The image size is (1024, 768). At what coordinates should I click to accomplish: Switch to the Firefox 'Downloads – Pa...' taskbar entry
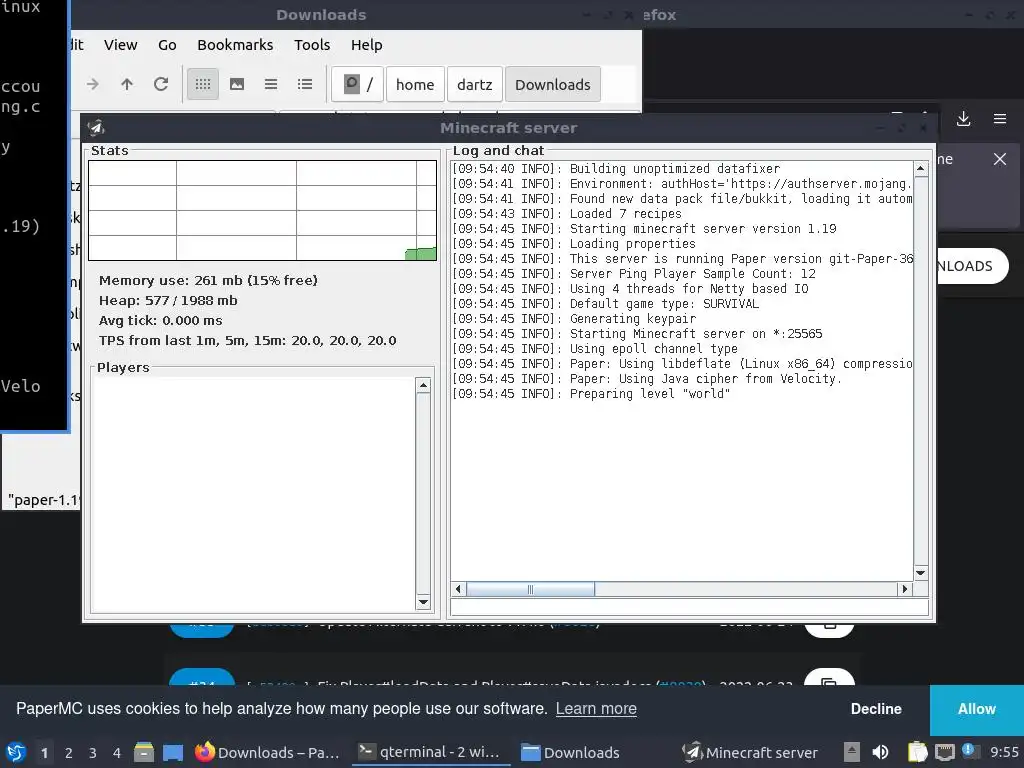(x=268, y=753)
